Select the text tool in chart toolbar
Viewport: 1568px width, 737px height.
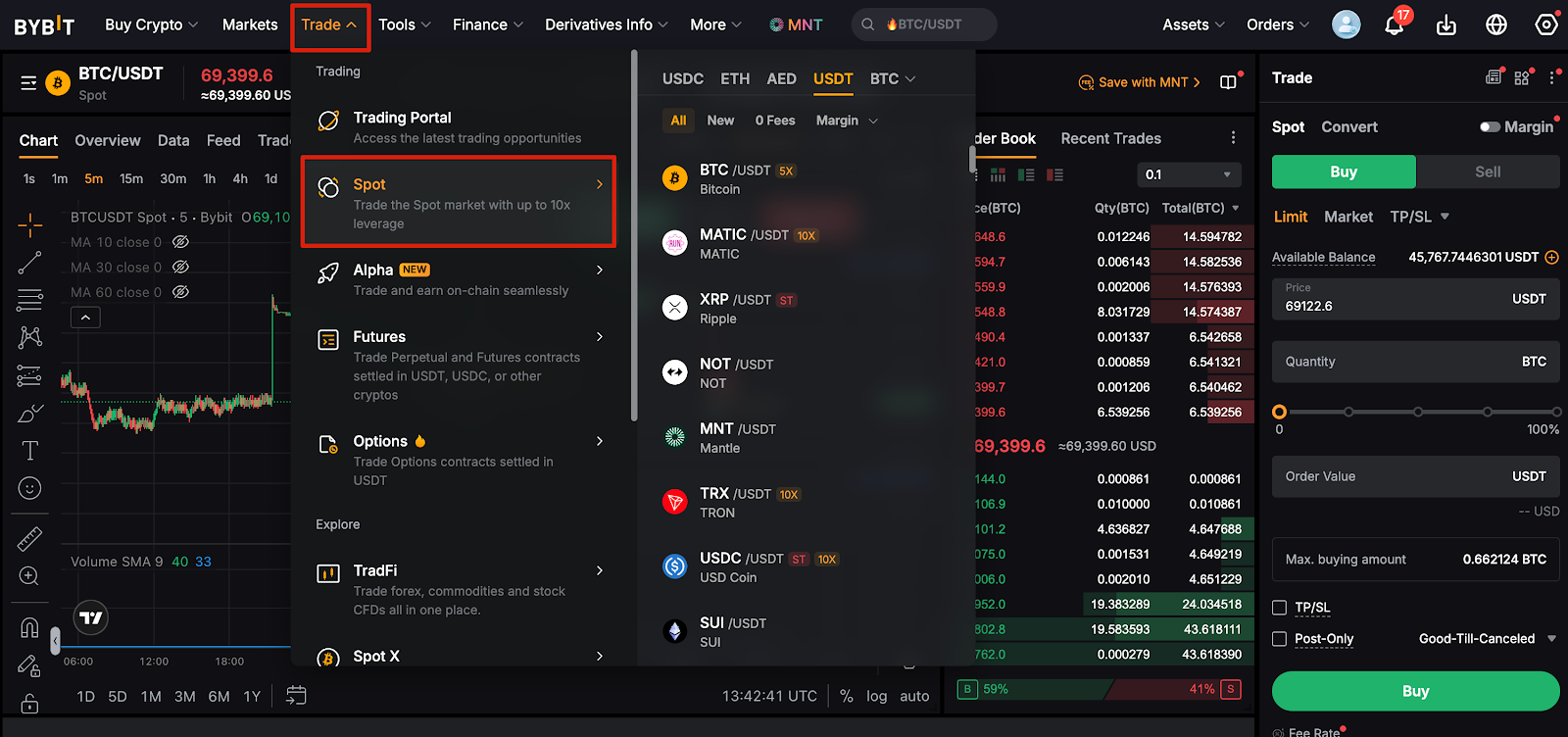tap(29, 451)
